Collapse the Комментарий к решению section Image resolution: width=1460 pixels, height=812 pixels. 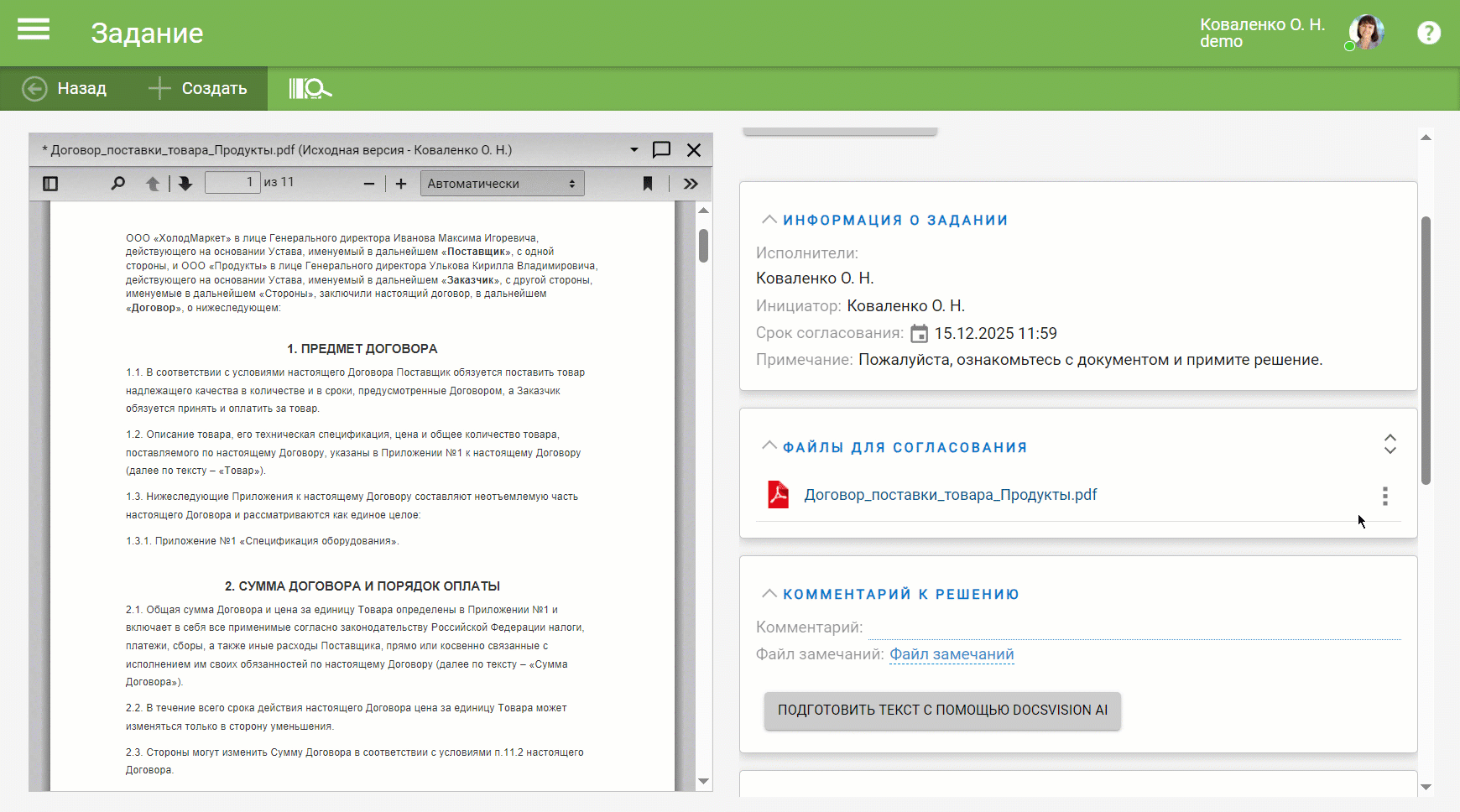point(769,594)
